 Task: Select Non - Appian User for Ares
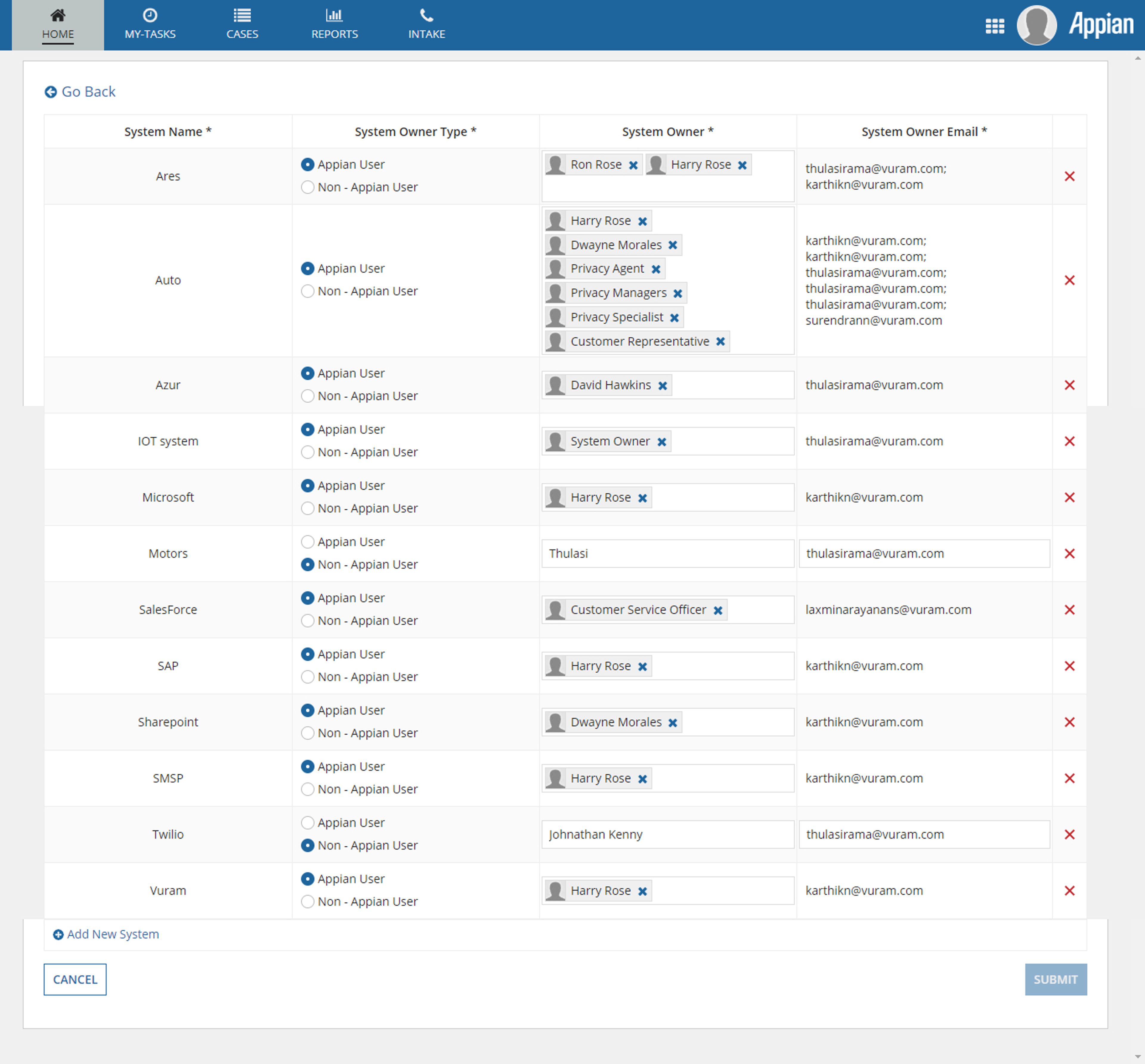[308, 188]
